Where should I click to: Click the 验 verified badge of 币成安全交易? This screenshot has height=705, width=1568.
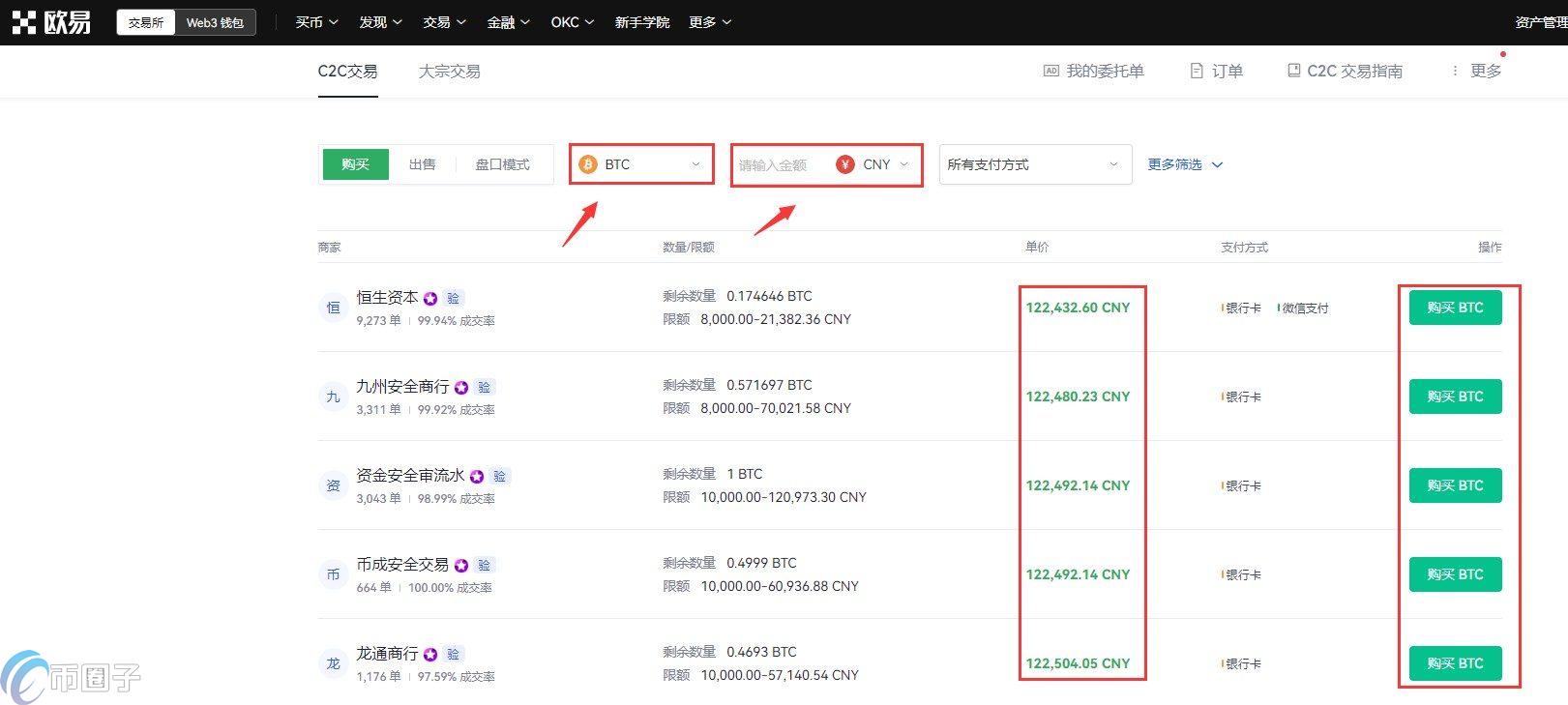(484, 566)
